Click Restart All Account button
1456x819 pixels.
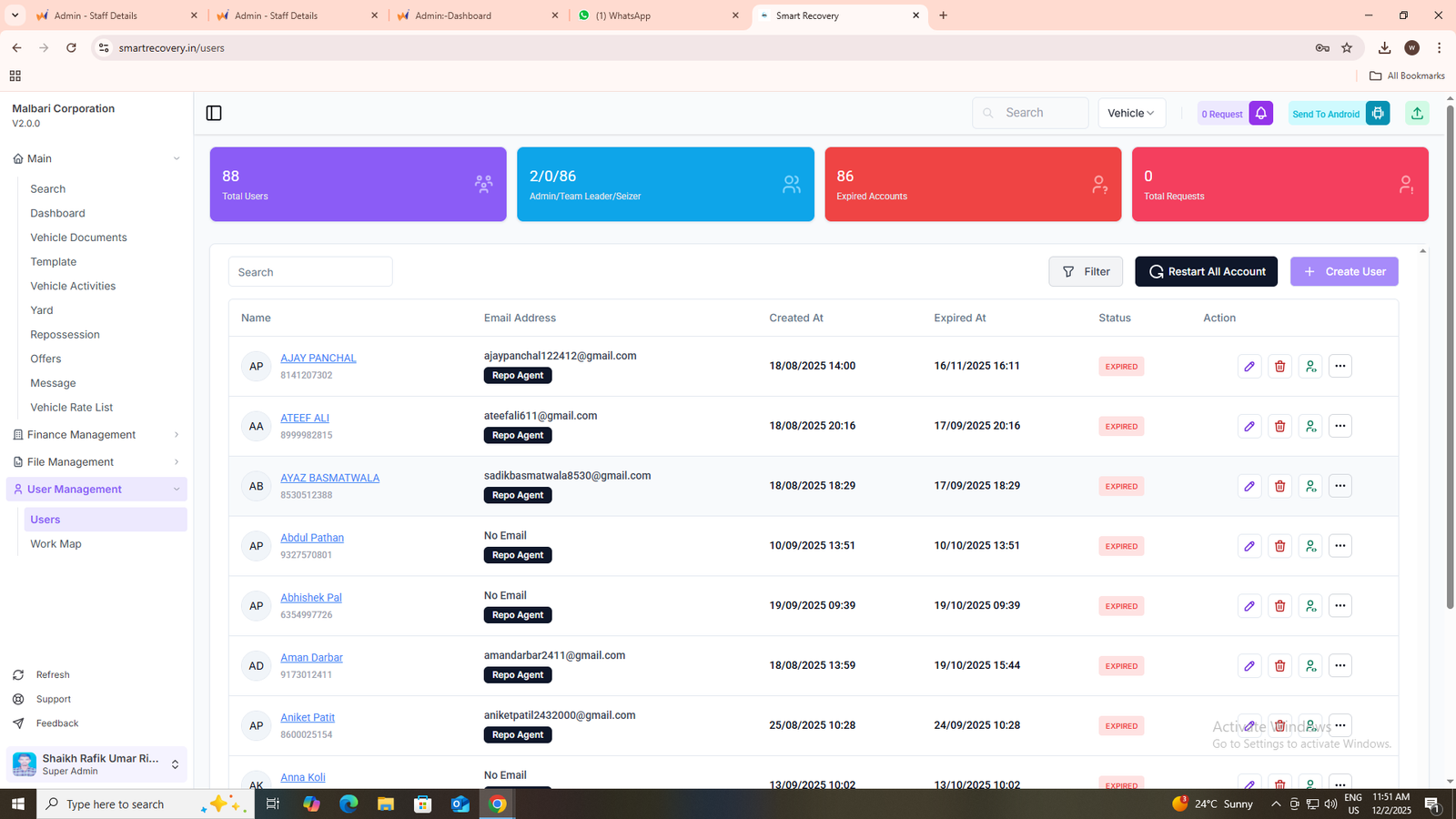pos(1206,271)
